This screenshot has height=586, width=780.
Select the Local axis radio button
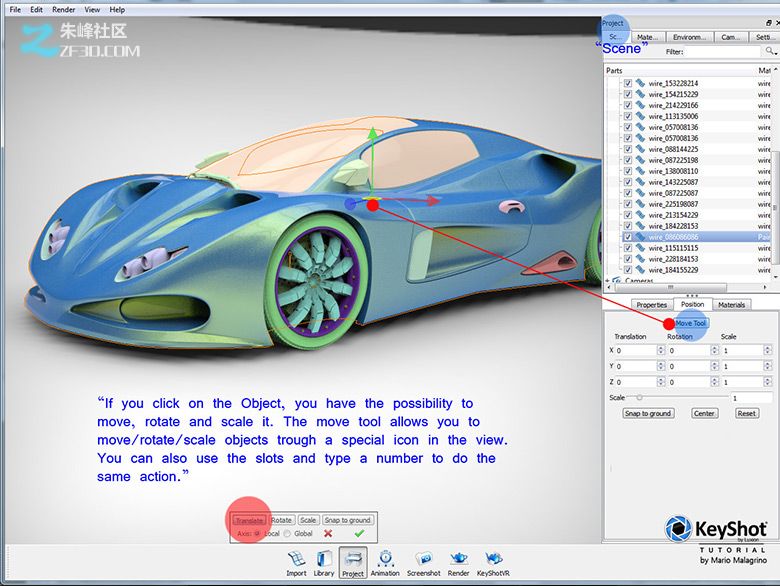[x=257, y=533]
